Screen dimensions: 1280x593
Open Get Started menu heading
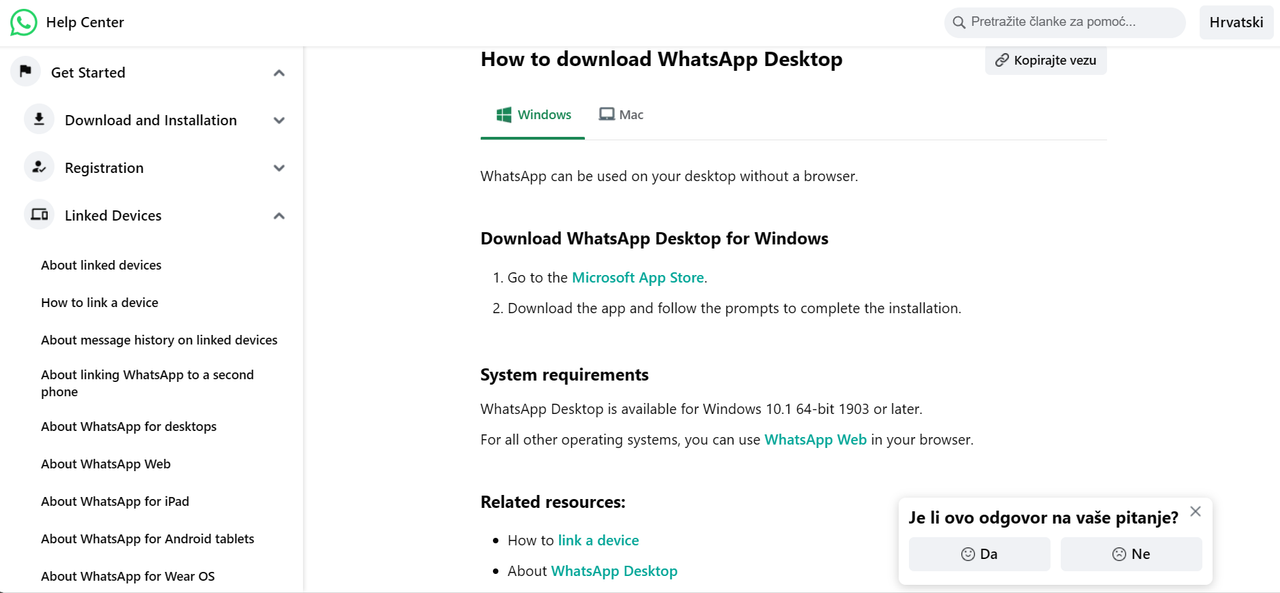click(88, 73)
